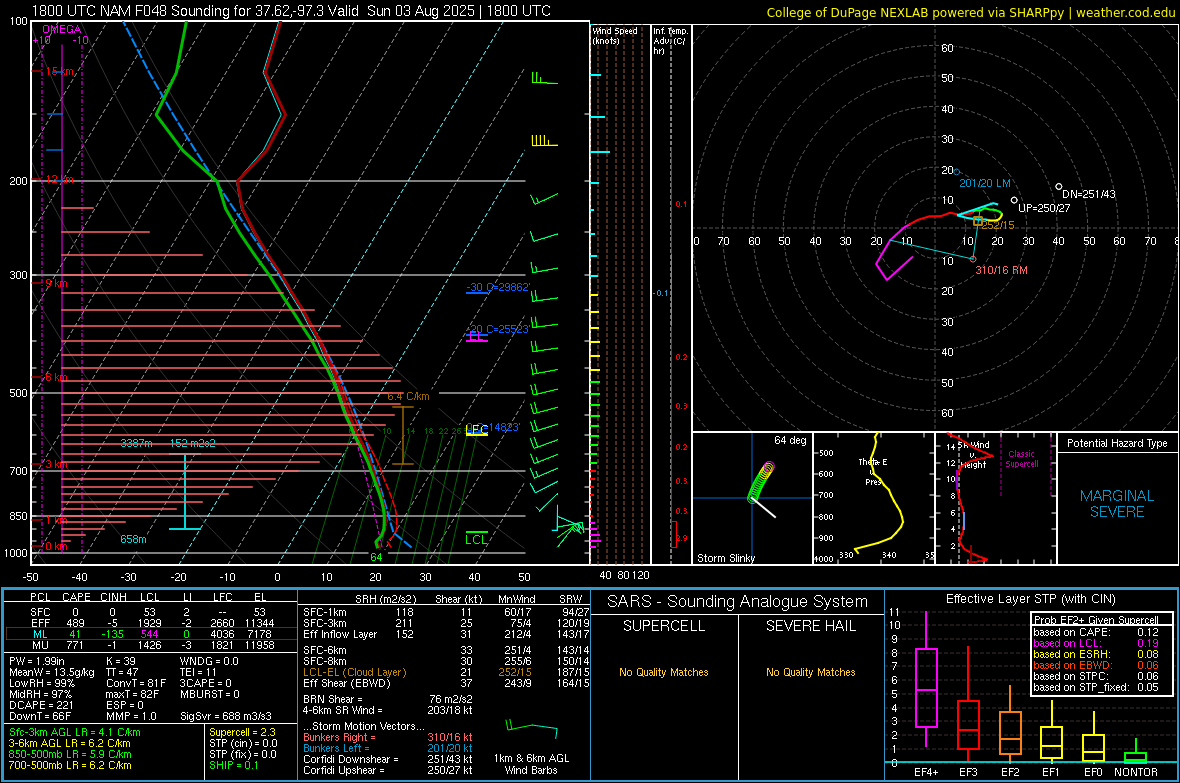
Task: Click the Eff Inflow Layer row label
Action: 340,635
